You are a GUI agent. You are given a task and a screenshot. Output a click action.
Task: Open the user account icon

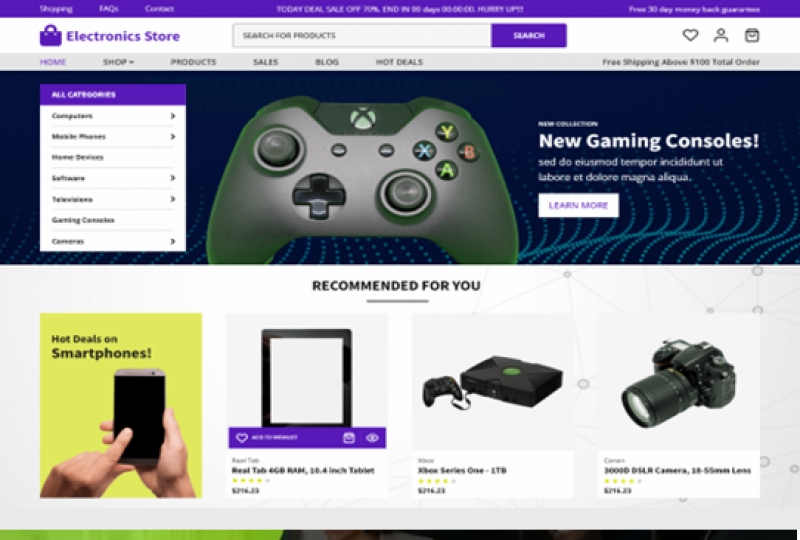[x=721, y=35]
